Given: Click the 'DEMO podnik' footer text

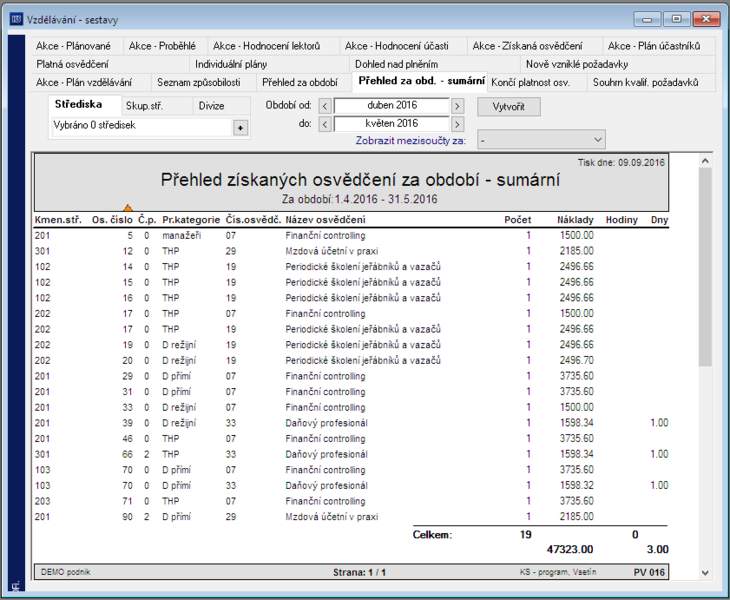Looking at the screenshot, I should coord(66,572).
